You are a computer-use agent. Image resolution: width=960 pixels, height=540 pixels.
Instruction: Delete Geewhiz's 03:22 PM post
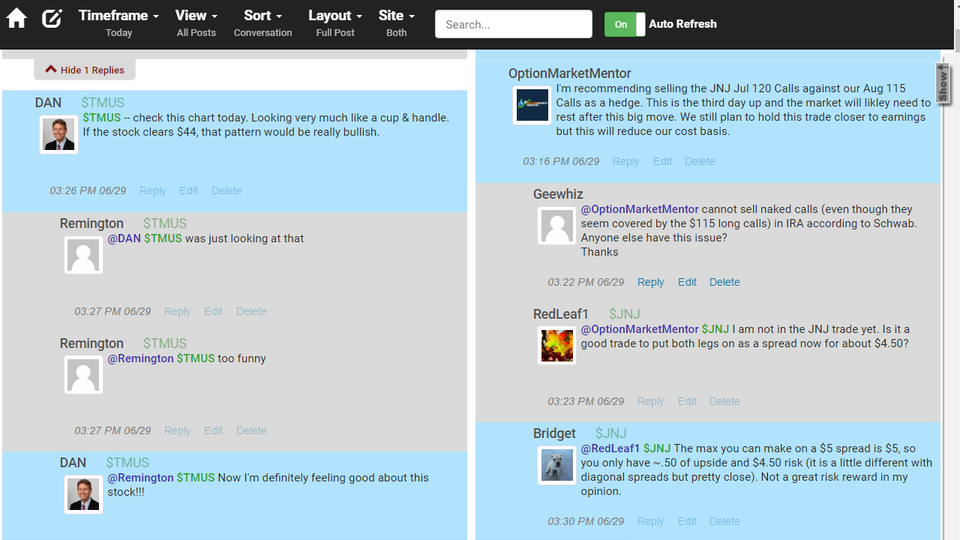coord(724,282)
